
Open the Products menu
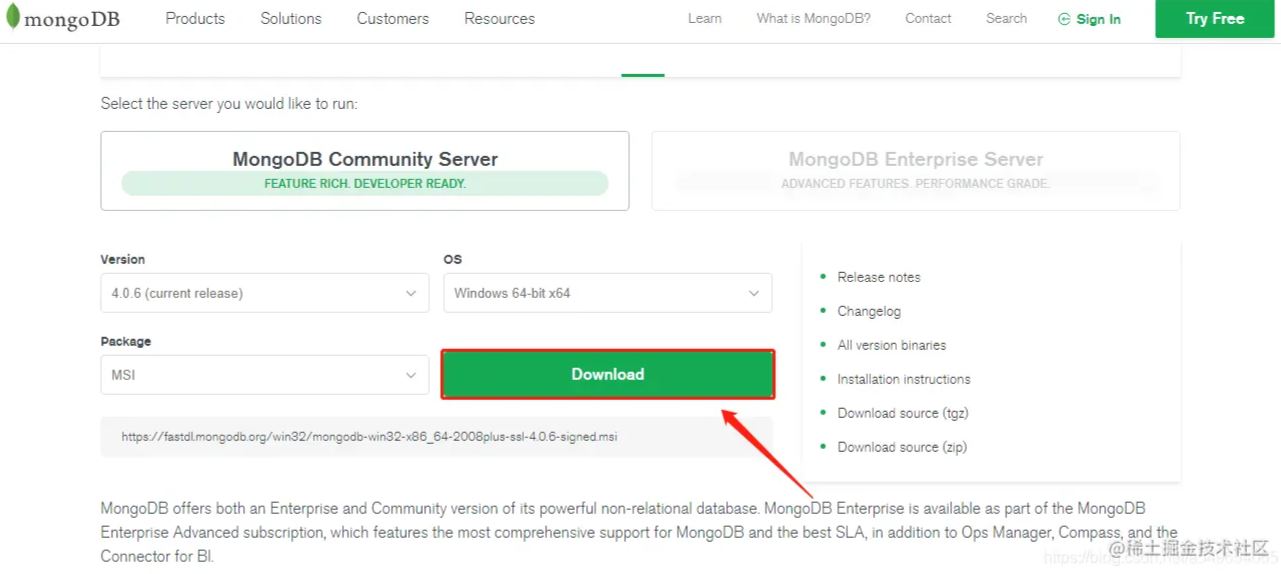coord(195,19)
